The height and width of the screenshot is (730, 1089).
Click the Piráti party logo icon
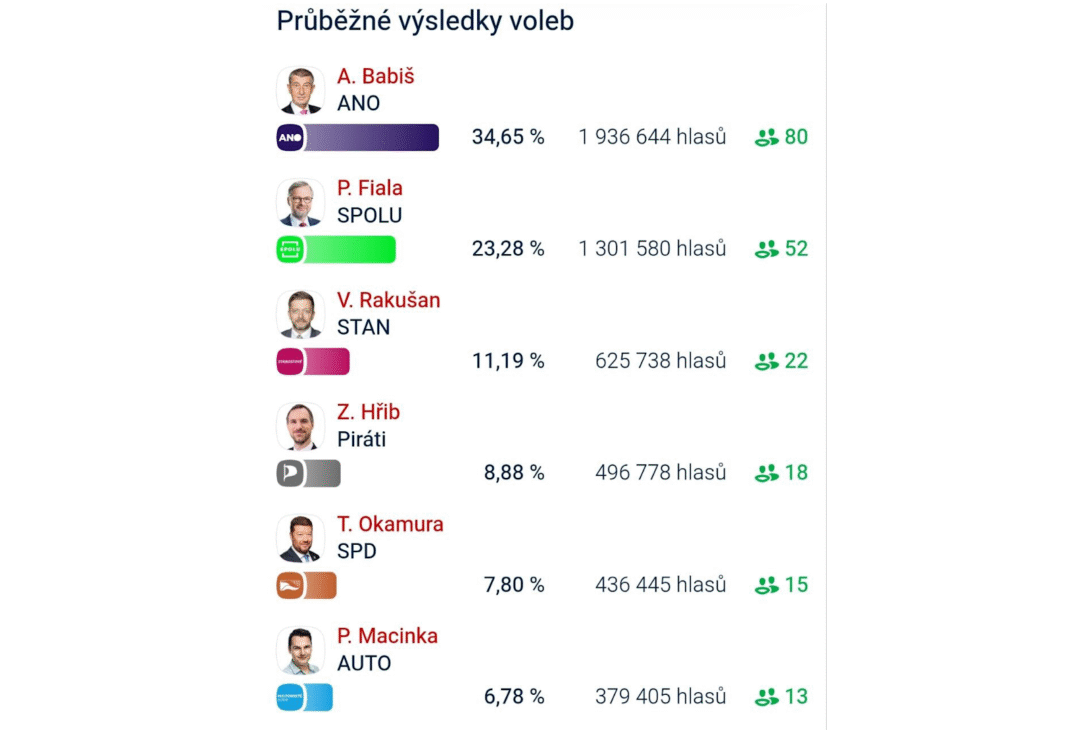(x=290, y=473)
